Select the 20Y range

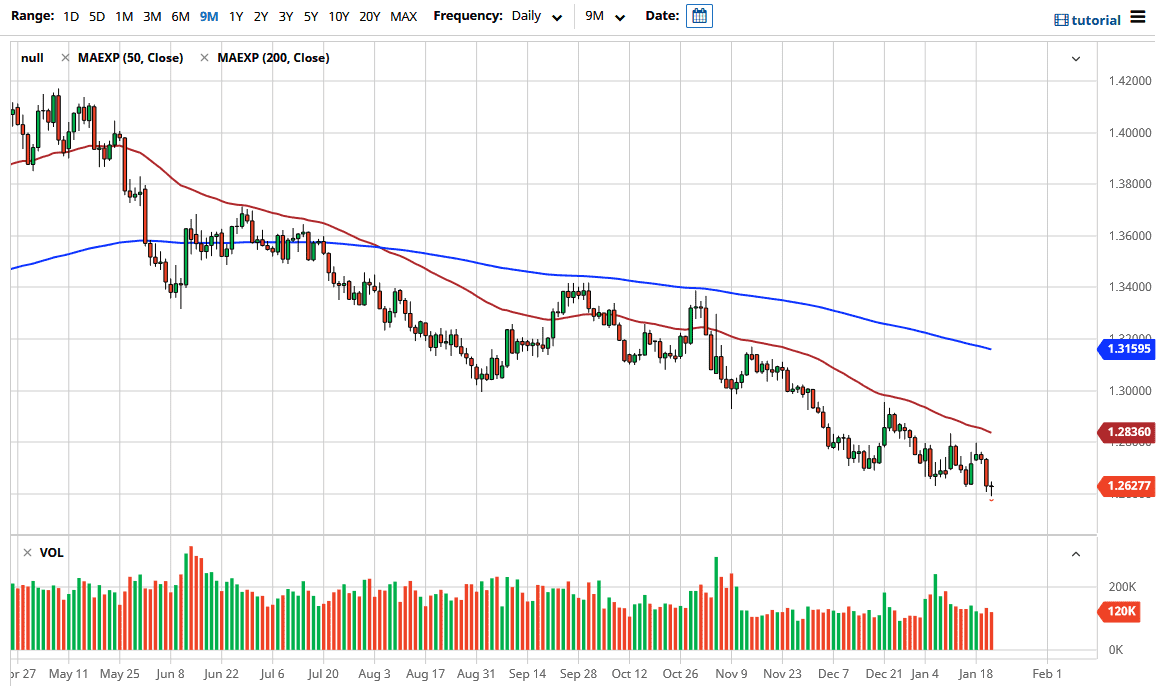click(x=369, y=16)
